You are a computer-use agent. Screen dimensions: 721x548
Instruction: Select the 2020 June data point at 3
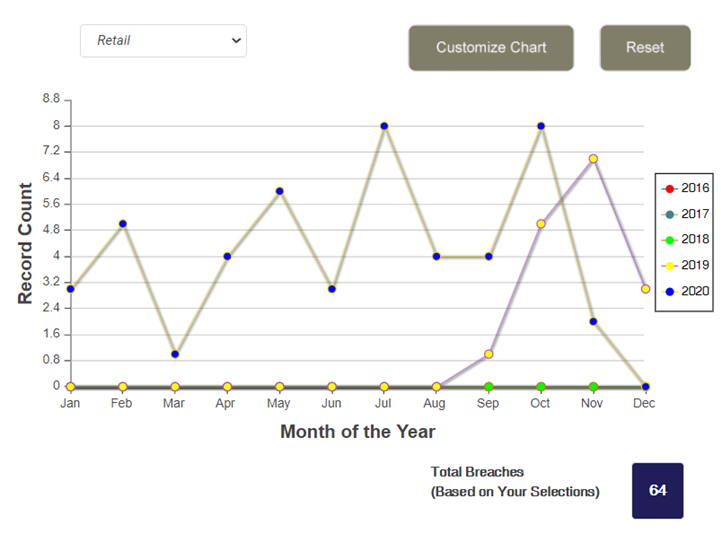[332, 289]
